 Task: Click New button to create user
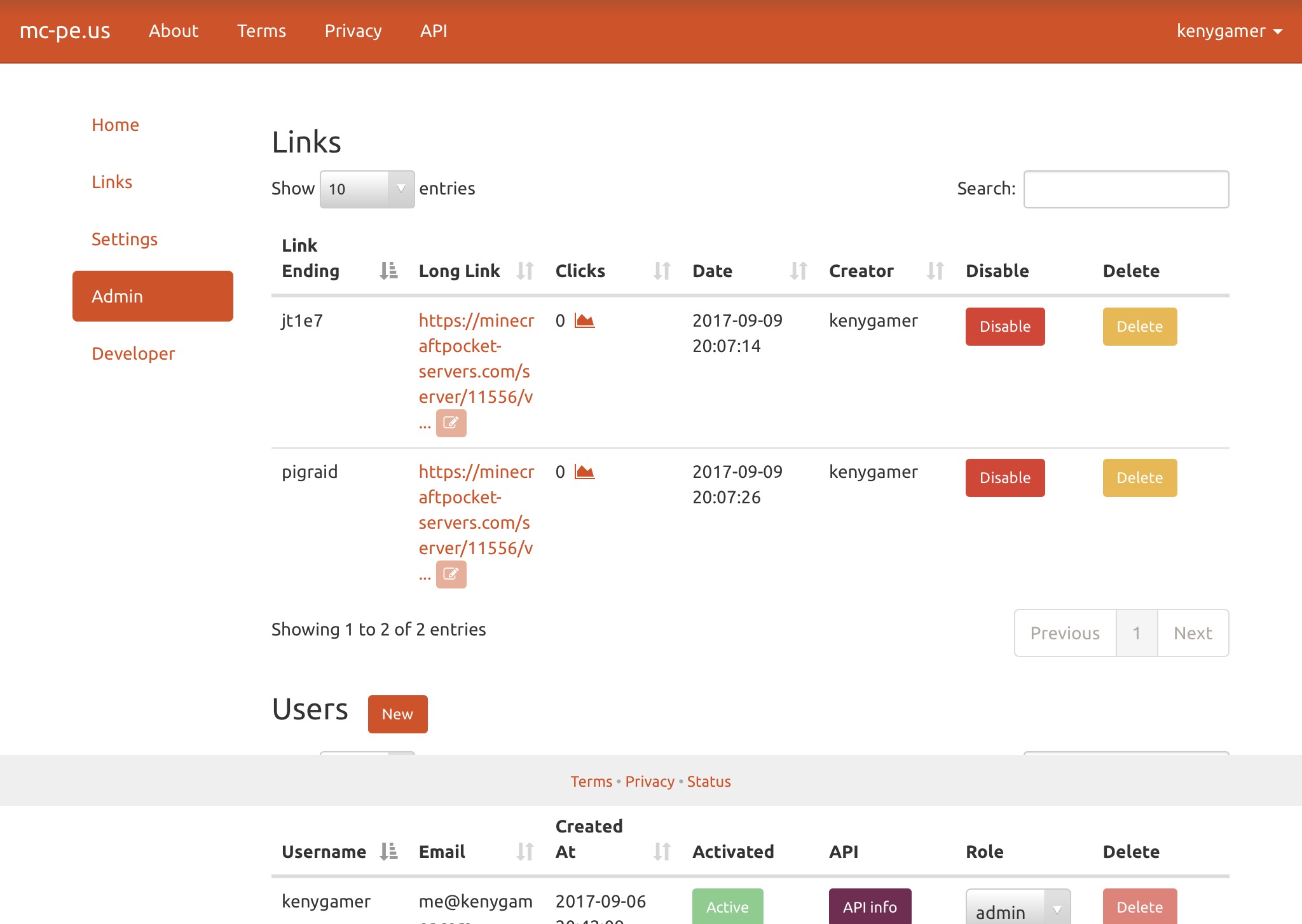point(397,713)
